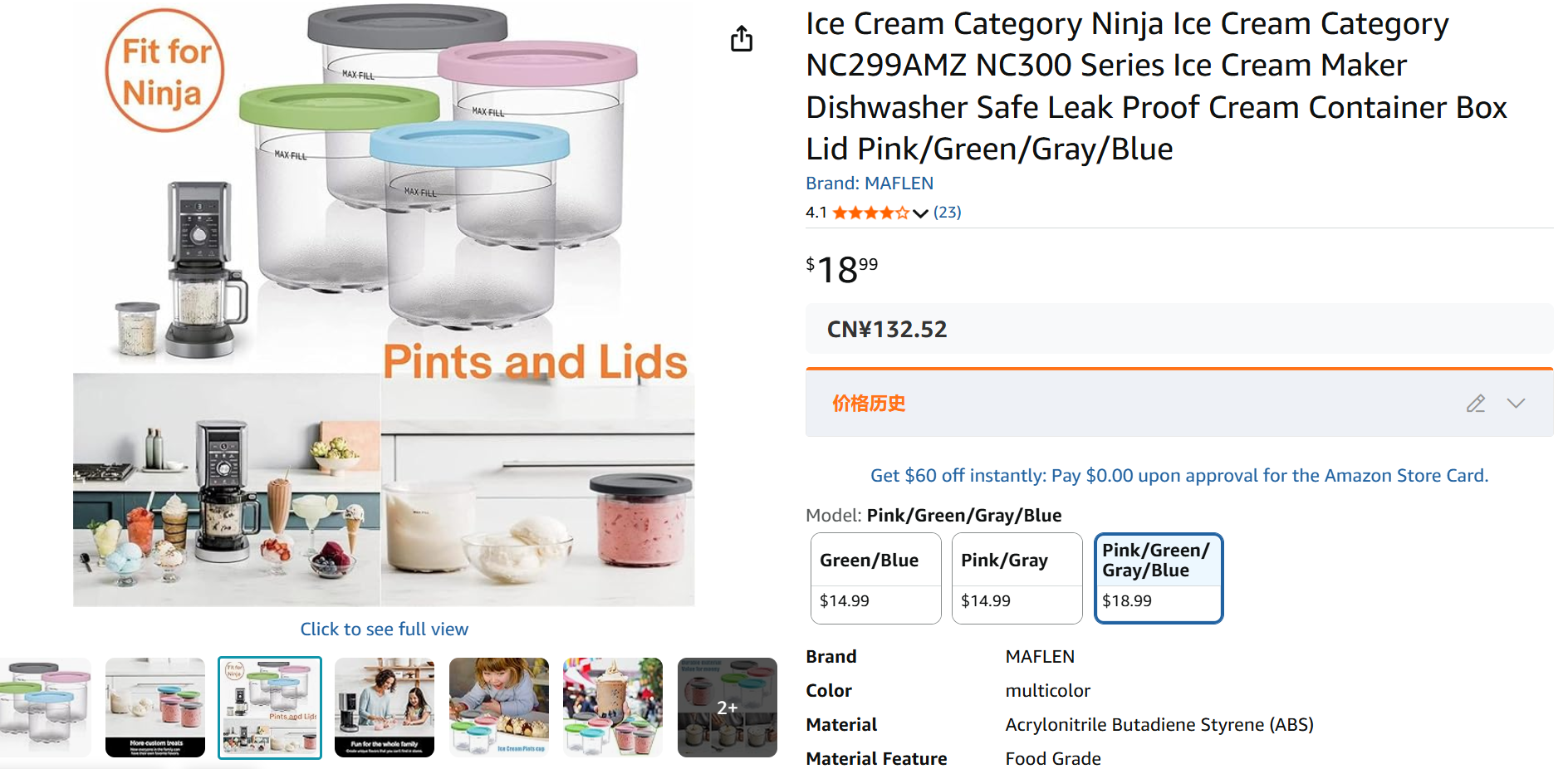Select the Pink/Green/Gray/Blue model option
The width and height of the screenshot is (1568, 769).
tap(1158, 578)
